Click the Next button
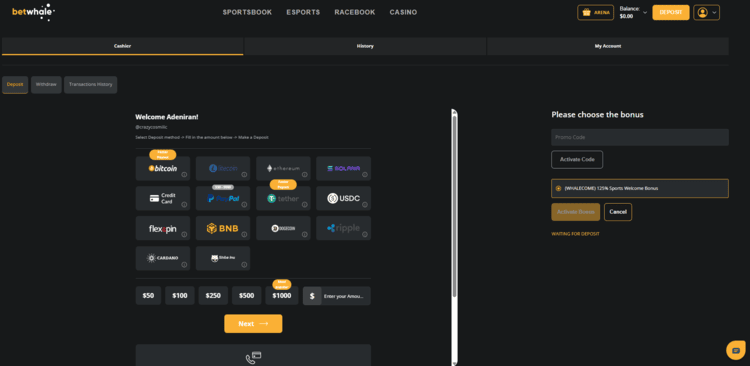 click(253, 324)
